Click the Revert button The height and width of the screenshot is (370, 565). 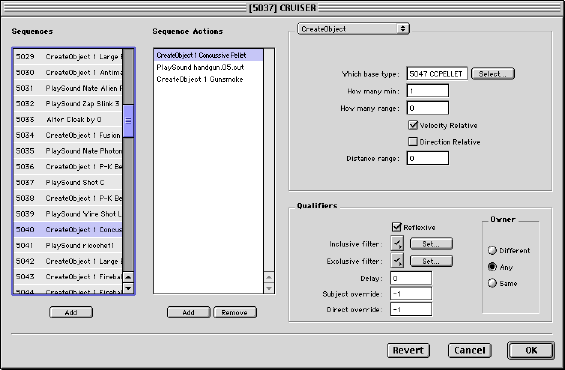[x=408, y=350]
